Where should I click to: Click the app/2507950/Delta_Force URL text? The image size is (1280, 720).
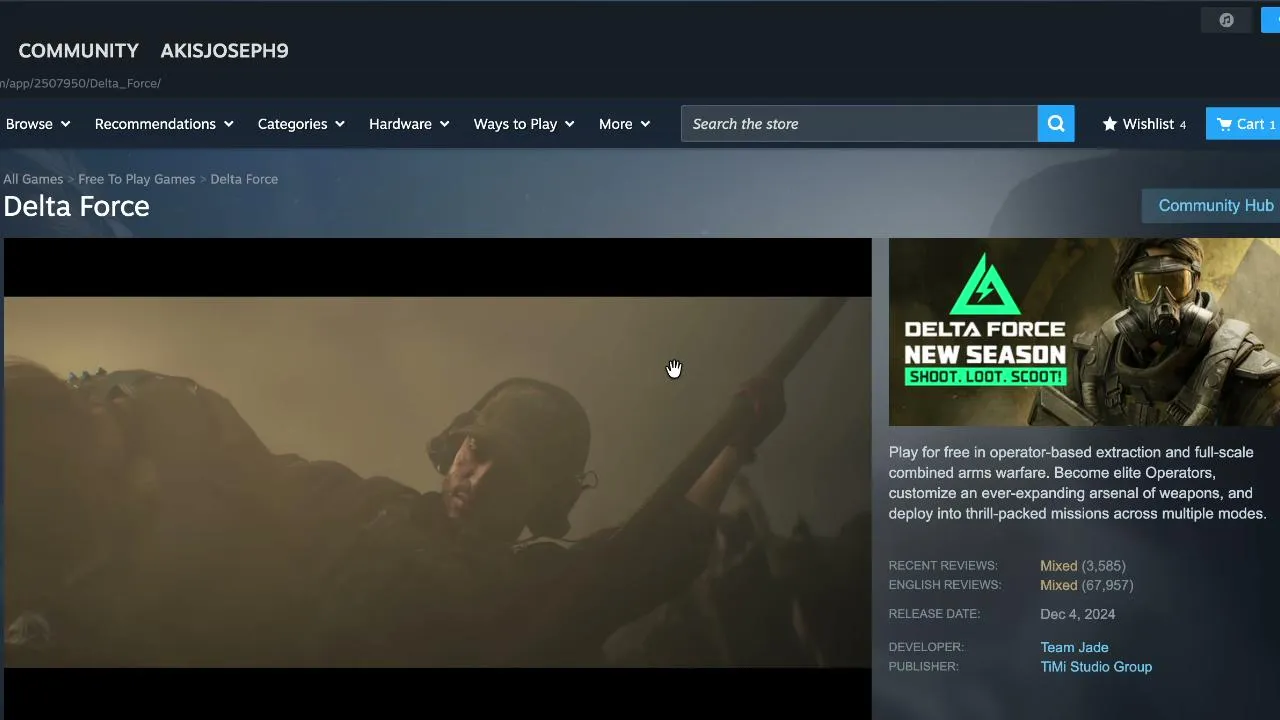pos(80,83)
